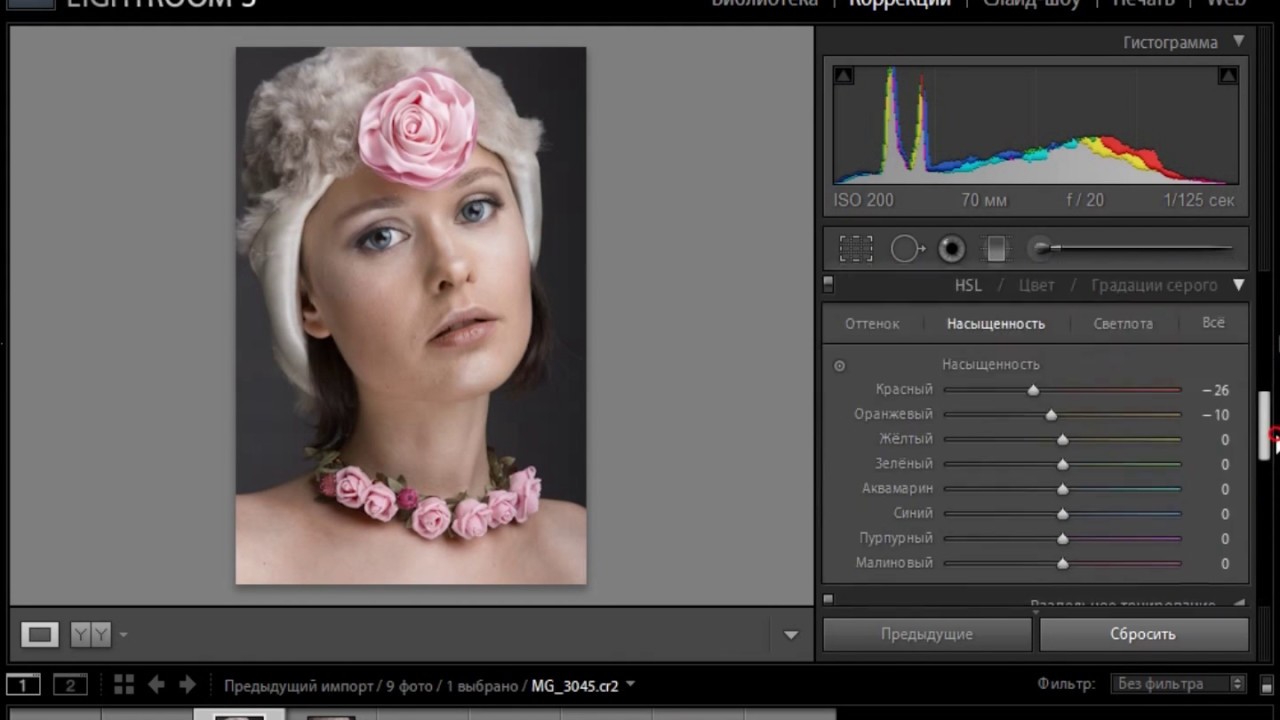Switch to Before/After comparison view
The image size is (1280, 720).
click(x=90, y=634)
